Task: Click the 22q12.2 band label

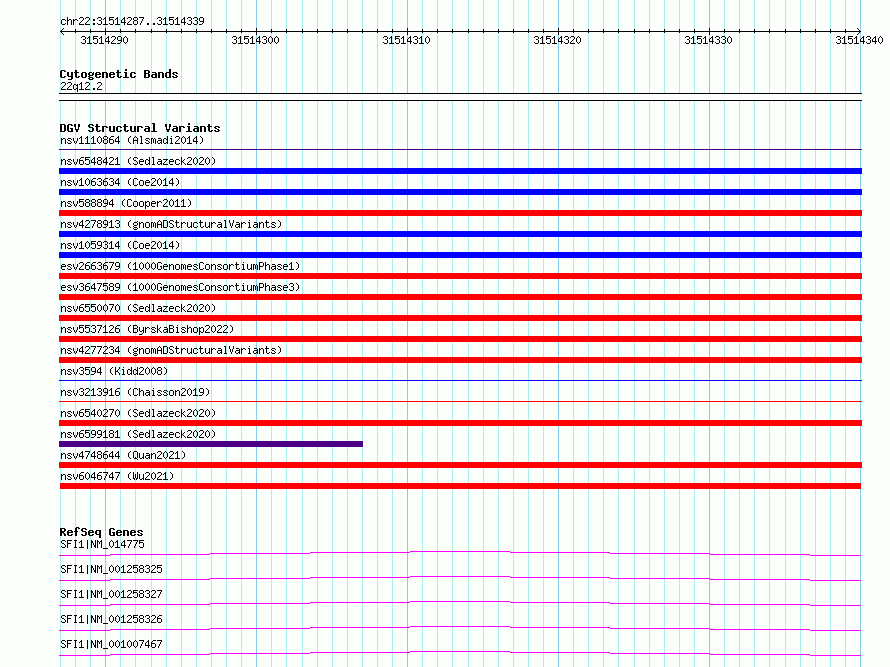Action: [81, 86]
